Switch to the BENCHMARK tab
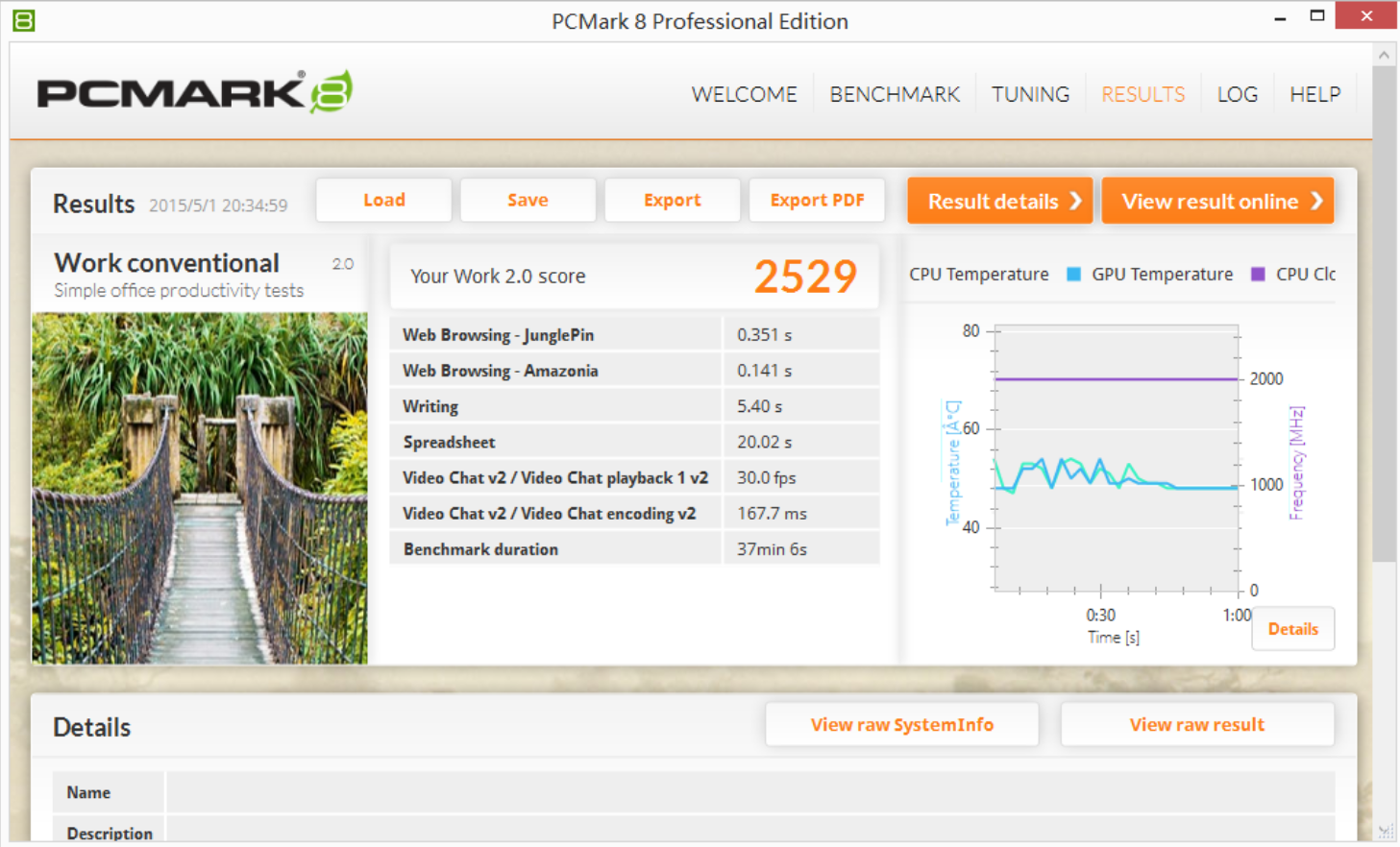This screenshot has height=847, width=1400. click(894, 94)
